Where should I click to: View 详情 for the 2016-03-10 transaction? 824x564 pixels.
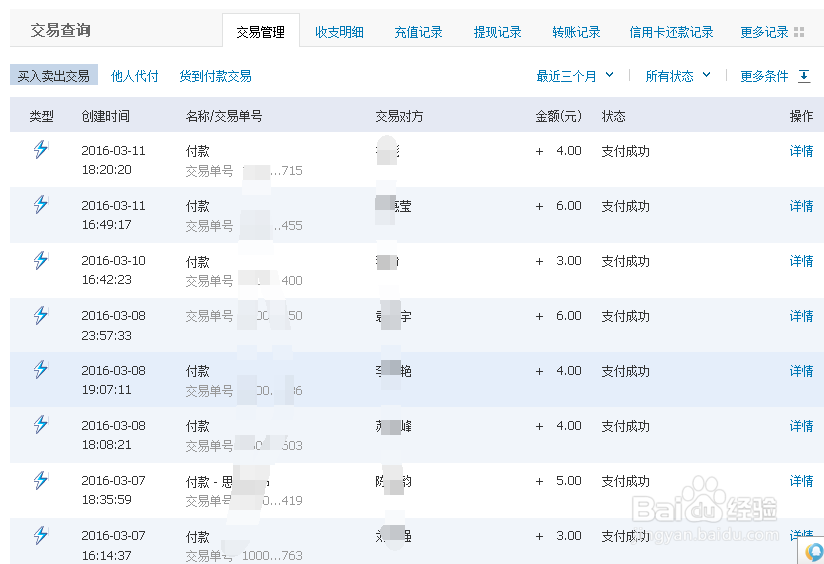click(x=801, y=261)
